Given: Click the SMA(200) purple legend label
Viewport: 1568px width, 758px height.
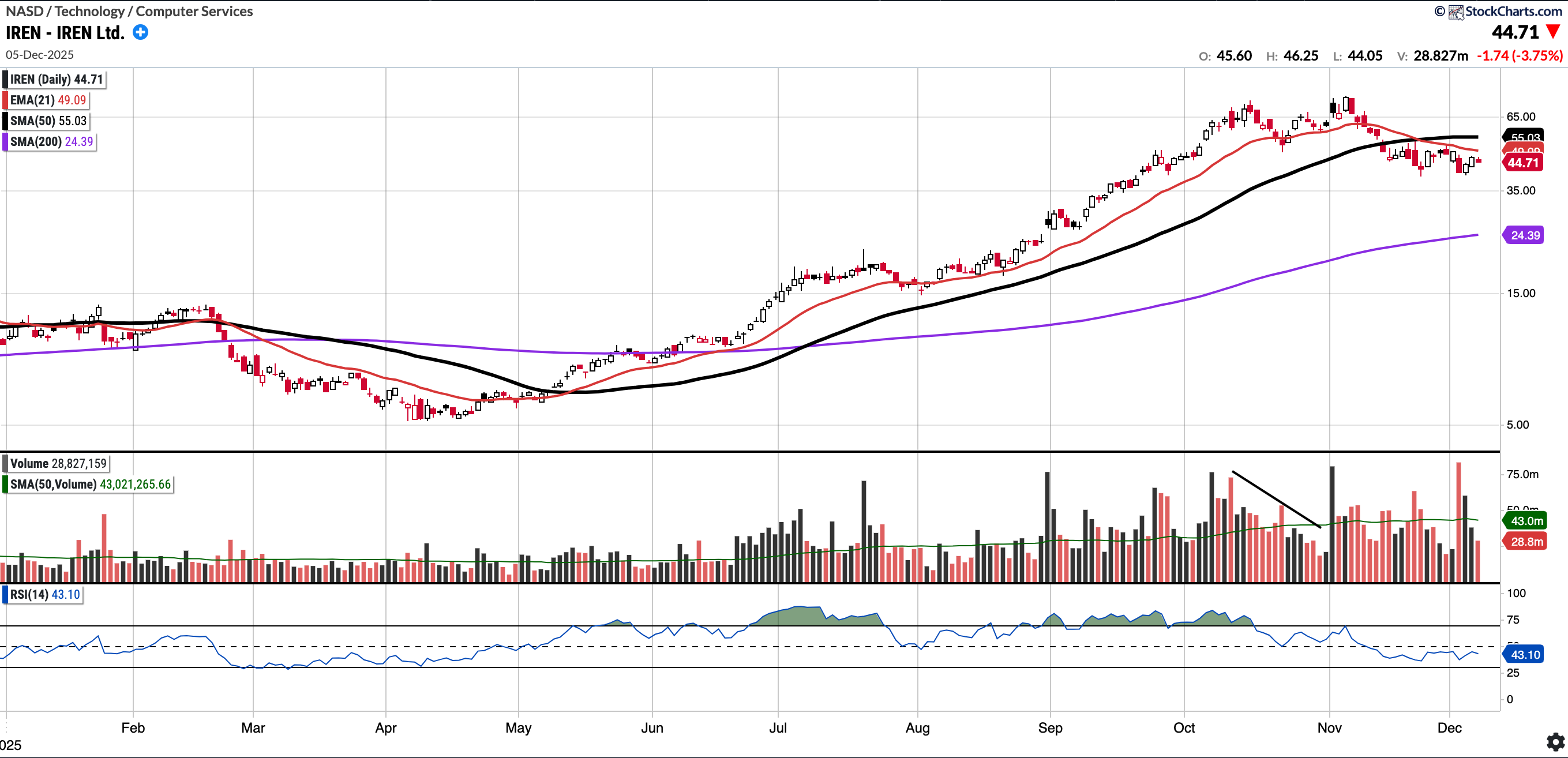Looking at the screenshot, I should [52, 141].
